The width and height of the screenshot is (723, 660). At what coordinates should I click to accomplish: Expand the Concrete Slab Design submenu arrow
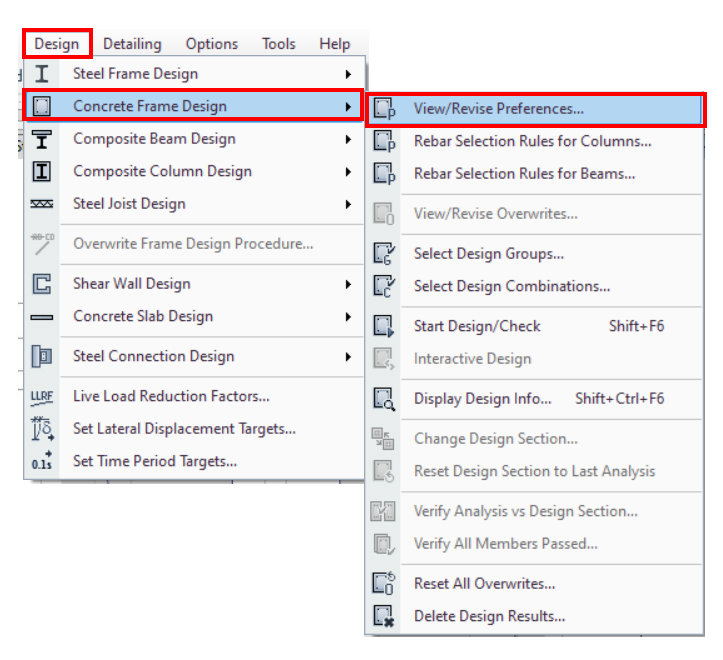click(x=348, y=317)
